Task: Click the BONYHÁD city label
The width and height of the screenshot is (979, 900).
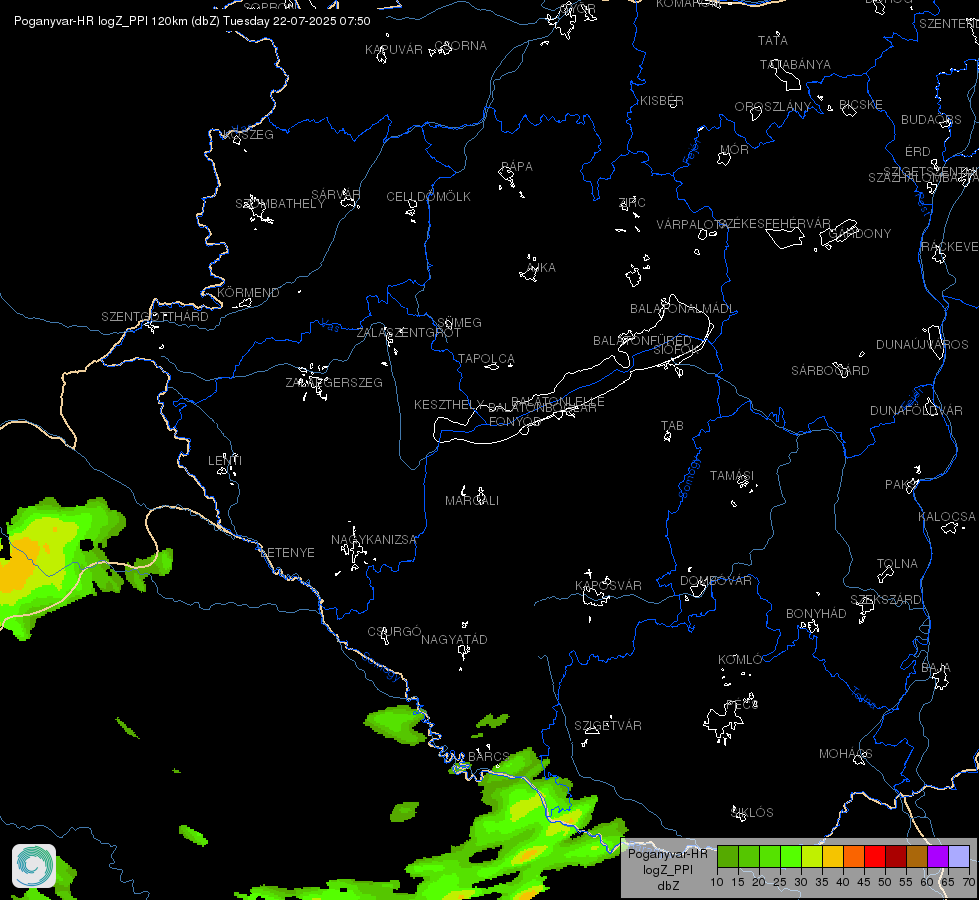Action: 816,613
